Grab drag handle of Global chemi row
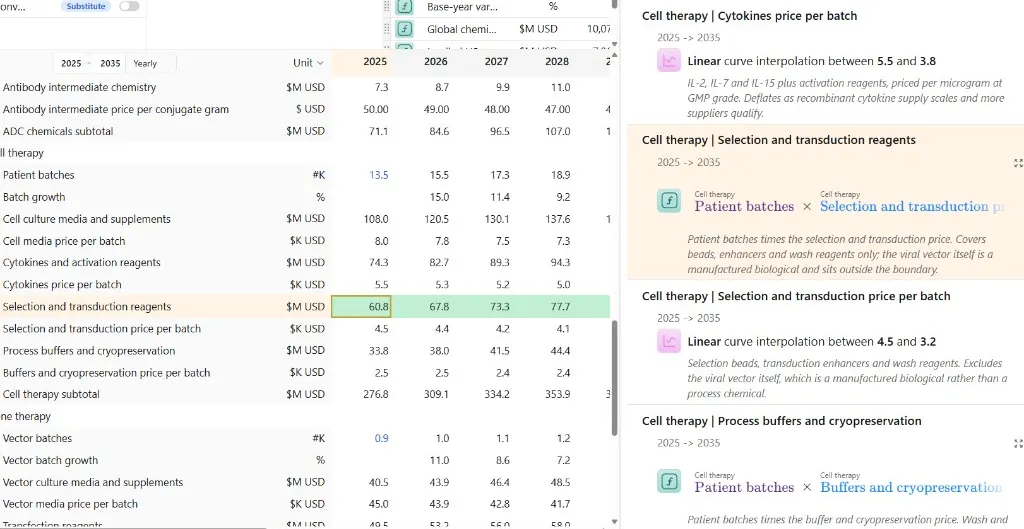The image size is (1024, 529). point(387,29)
